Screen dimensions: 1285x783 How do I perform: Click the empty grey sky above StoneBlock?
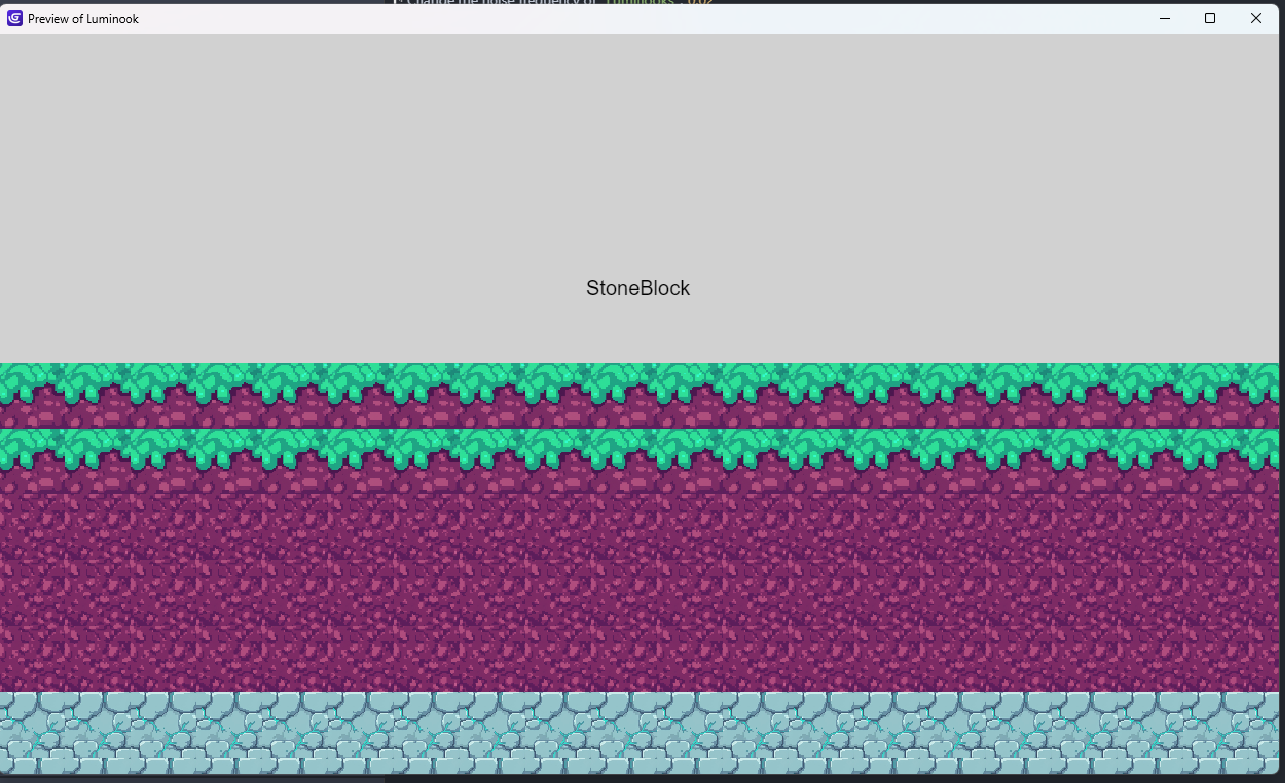(x=640, y=150)
